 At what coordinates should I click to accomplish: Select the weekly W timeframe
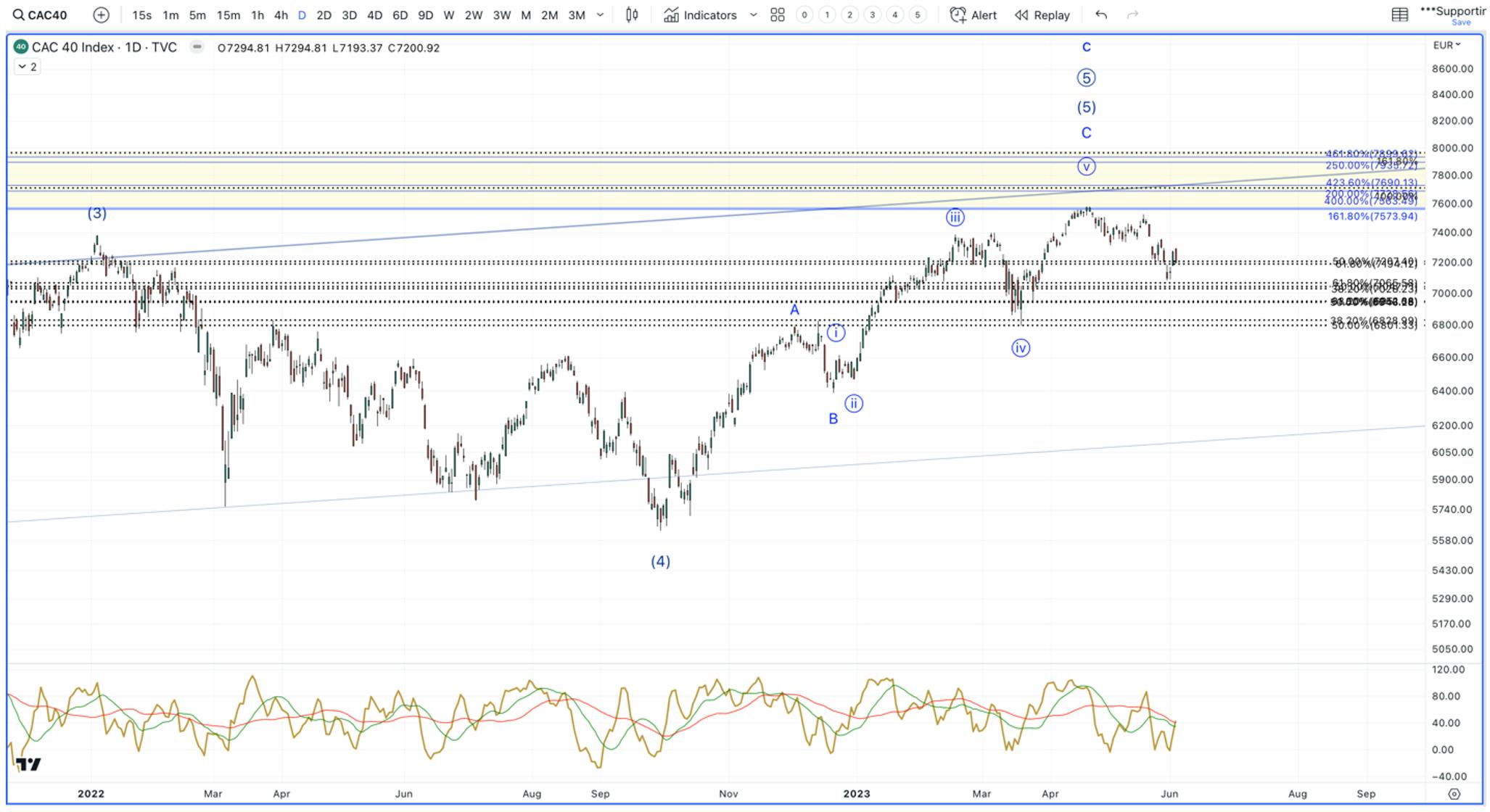448,14
